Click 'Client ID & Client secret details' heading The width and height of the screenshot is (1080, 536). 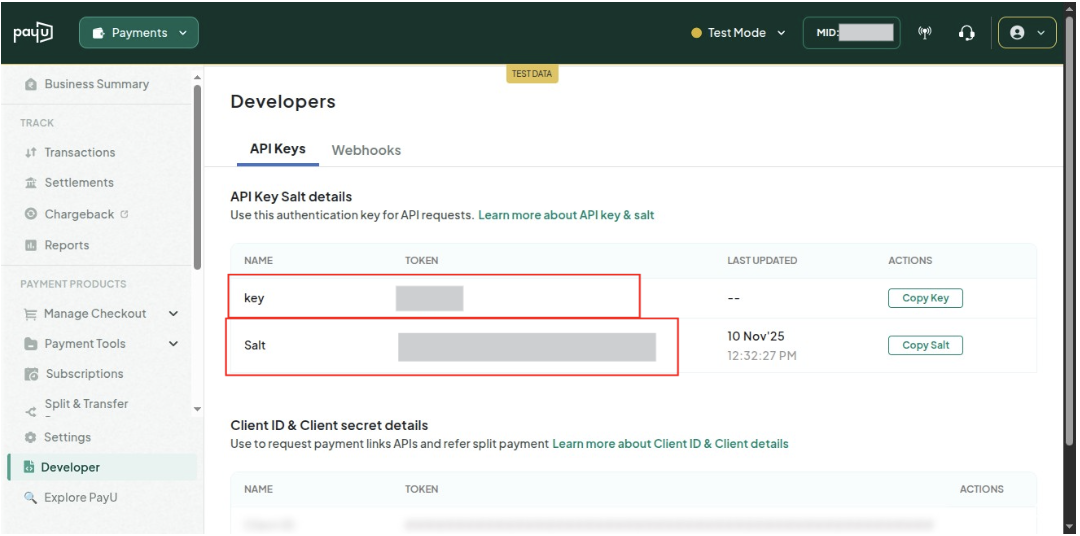click(x=329, y=425)
